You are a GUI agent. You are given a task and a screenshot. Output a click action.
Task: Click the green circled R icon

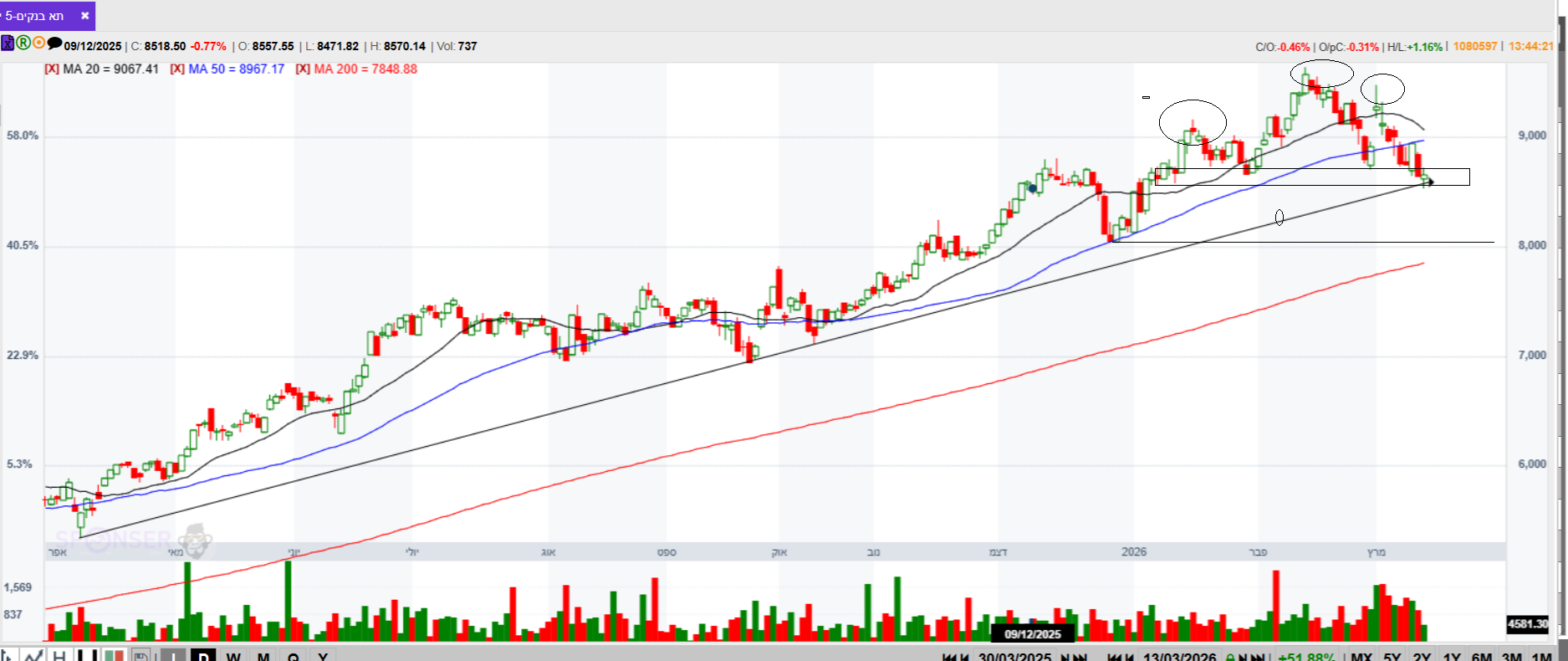pyautogui.click(x=23, y=43)
